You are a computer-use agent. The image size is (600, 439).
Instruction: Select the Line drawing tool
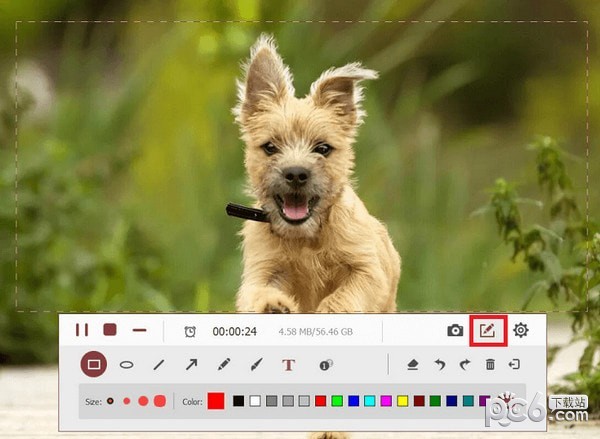click(x=159, y=364)
